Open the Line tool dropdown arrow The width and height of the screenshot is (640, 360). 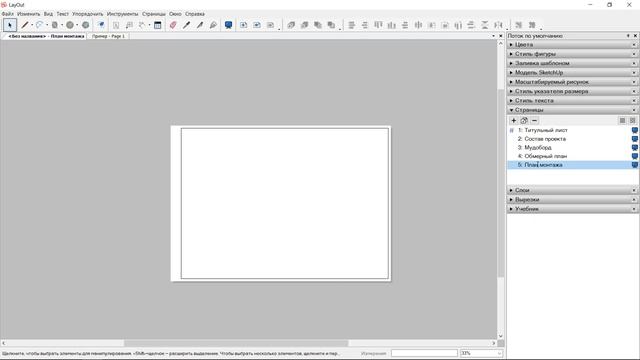(32, 25)
